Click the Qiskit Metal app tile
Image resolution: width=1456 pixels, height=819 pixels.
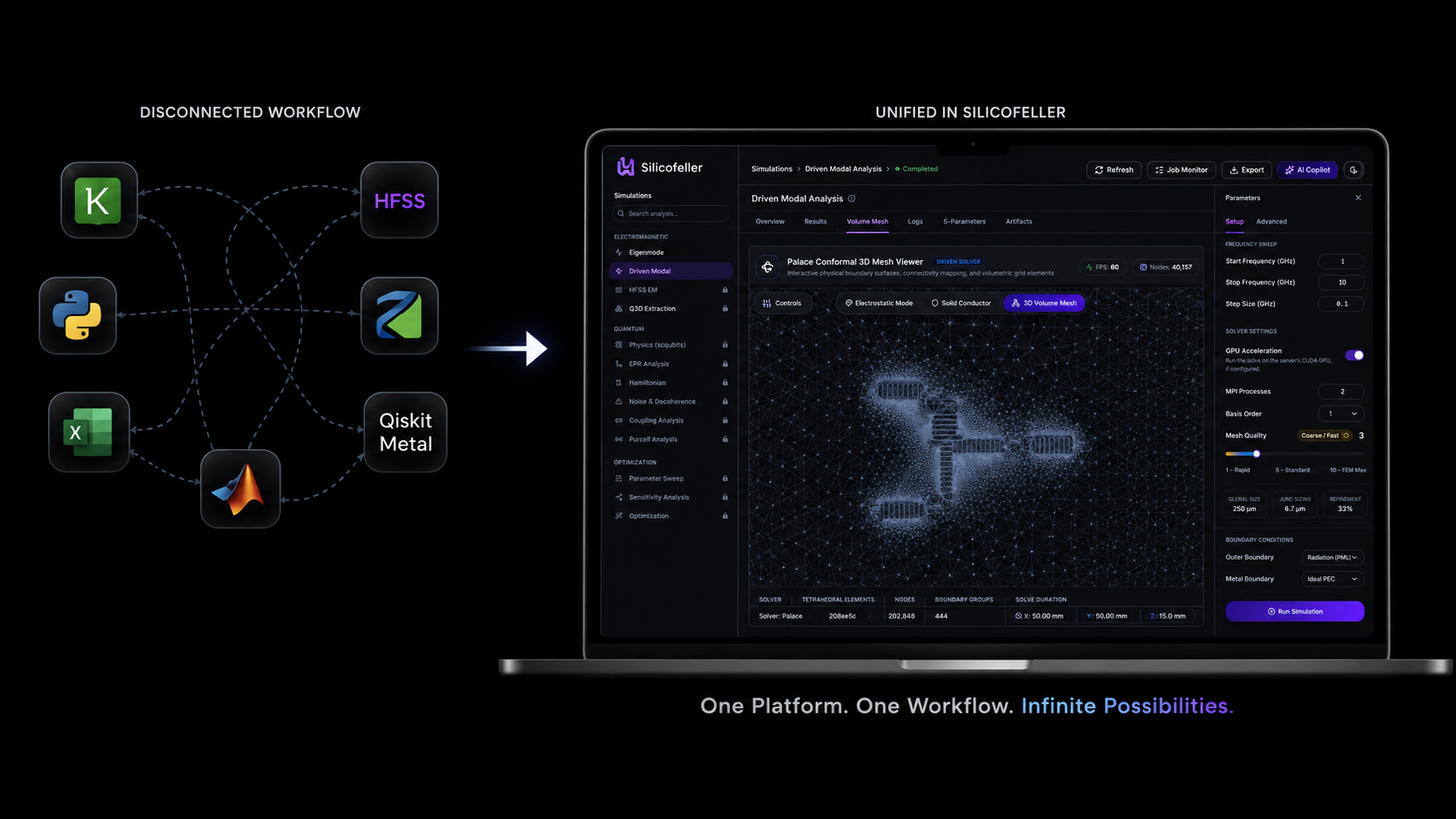(406, 432)
